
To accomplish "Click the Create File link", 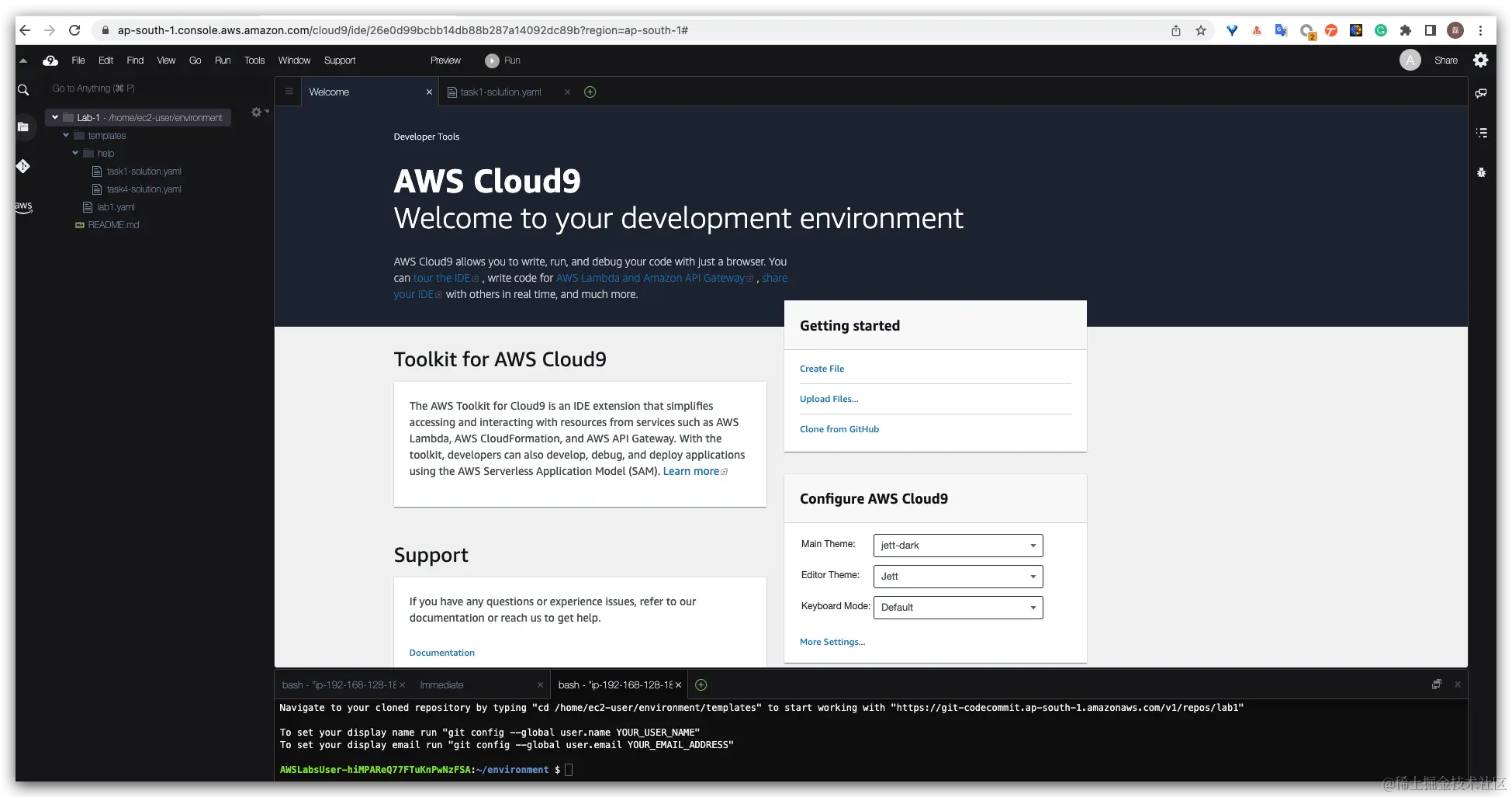I will (x=822, y=369).
